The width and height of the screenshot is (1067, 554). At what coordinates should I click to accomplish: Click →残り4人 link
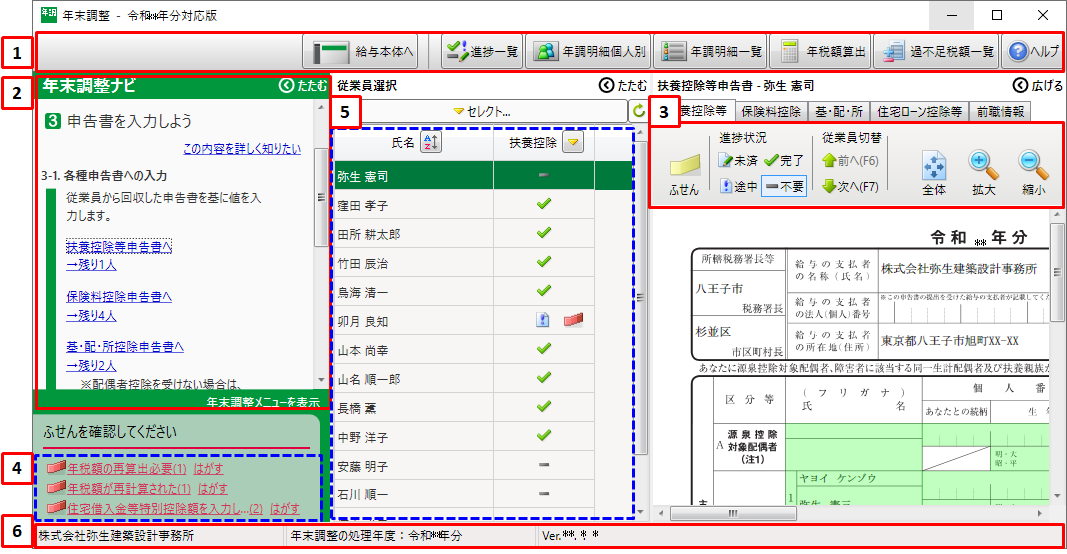click(91, 315)
